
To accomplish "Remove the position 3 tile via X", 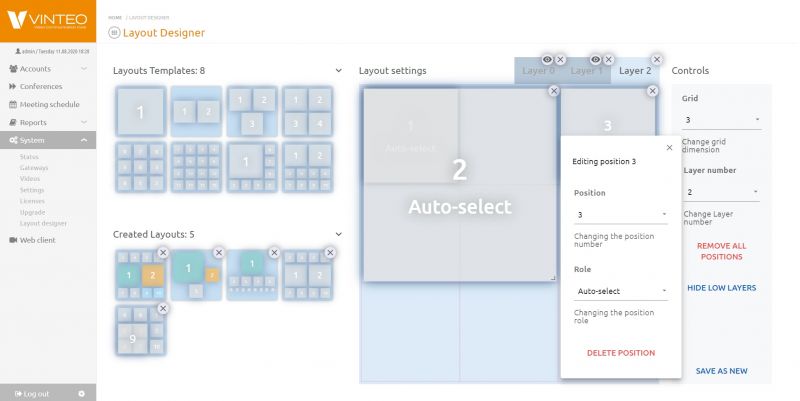I will (652, 91).
